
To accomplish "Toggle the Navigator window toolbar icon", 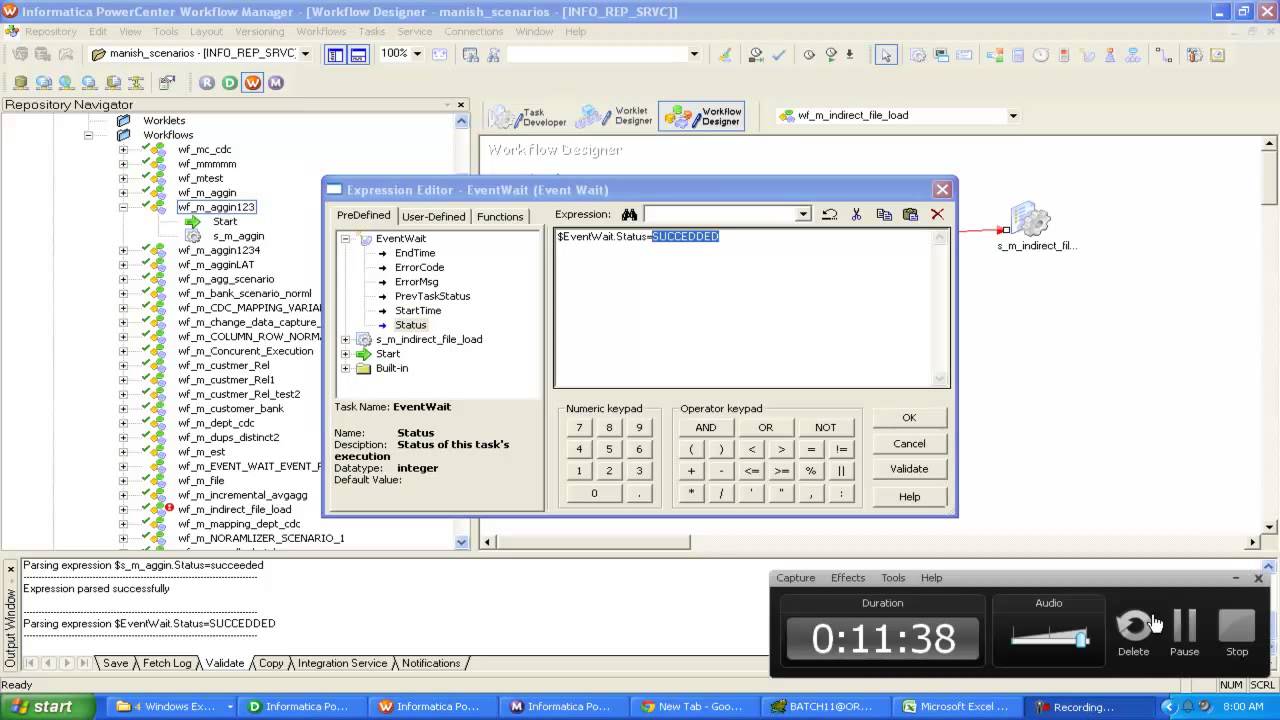I will [336, 55].
